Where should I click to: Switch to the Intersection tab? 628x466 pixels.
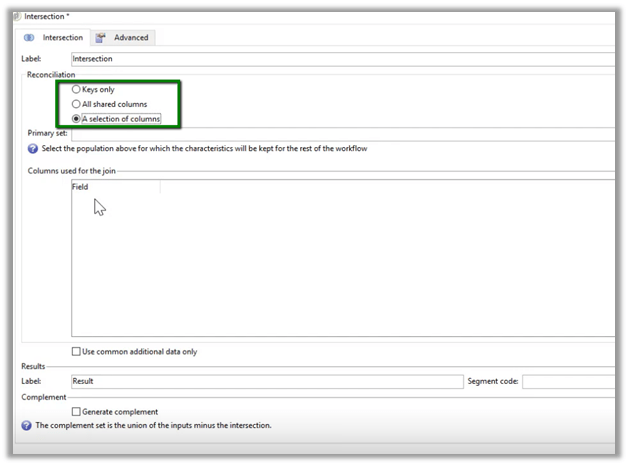click(62, 38)
